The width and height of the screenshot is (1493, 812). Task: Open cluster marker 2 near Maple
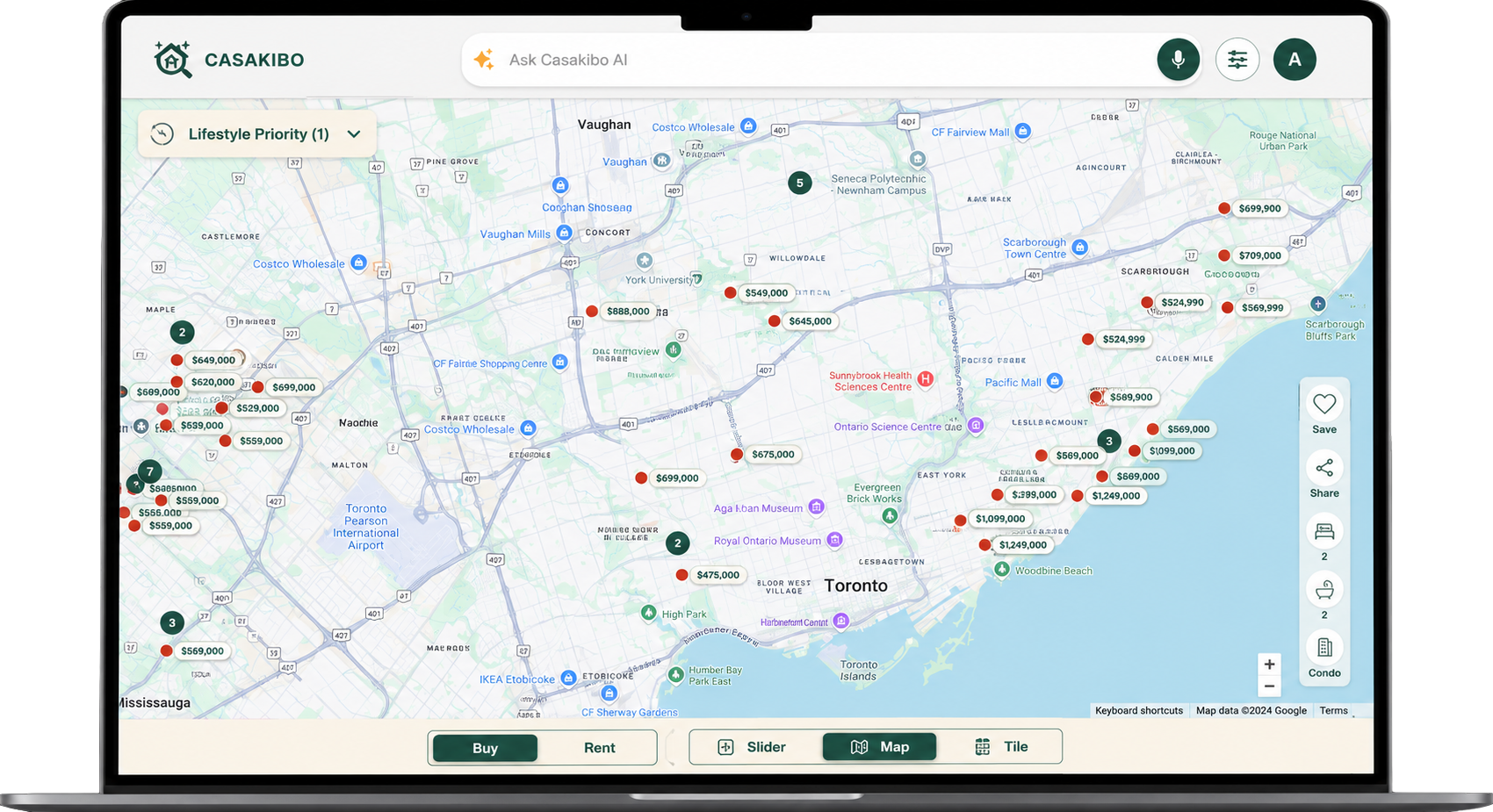tap(182, 332)
